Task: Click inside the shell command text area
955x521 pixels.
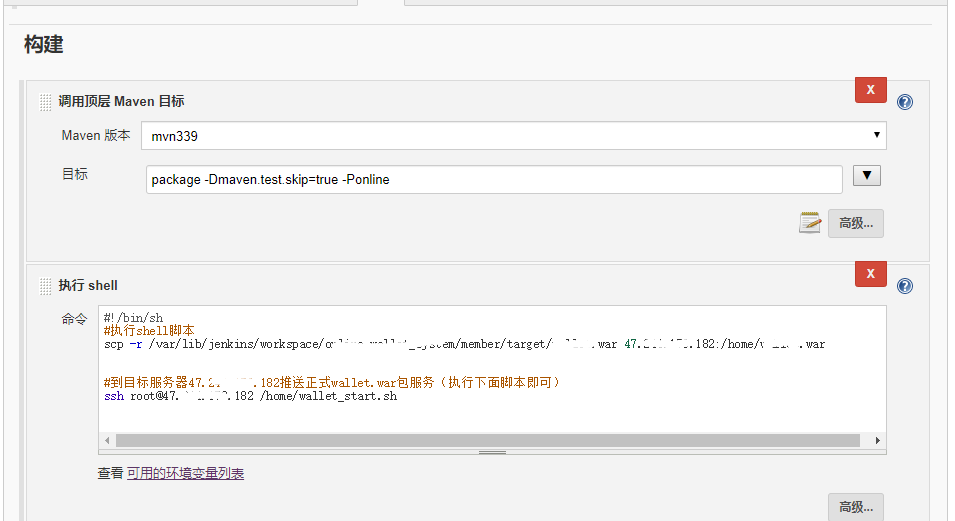Action: pos(492,369)
